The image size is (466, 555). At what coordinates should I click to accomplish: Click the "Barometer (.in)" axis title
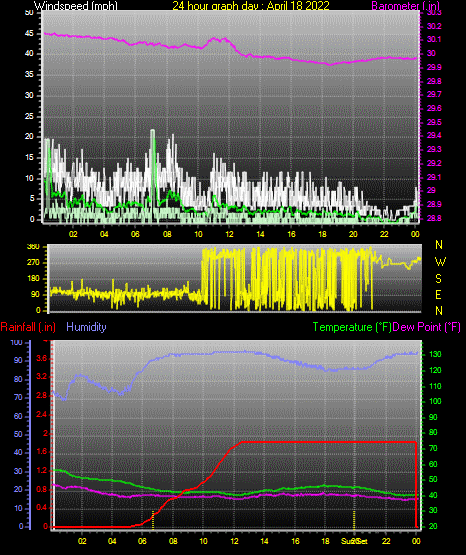405,6
